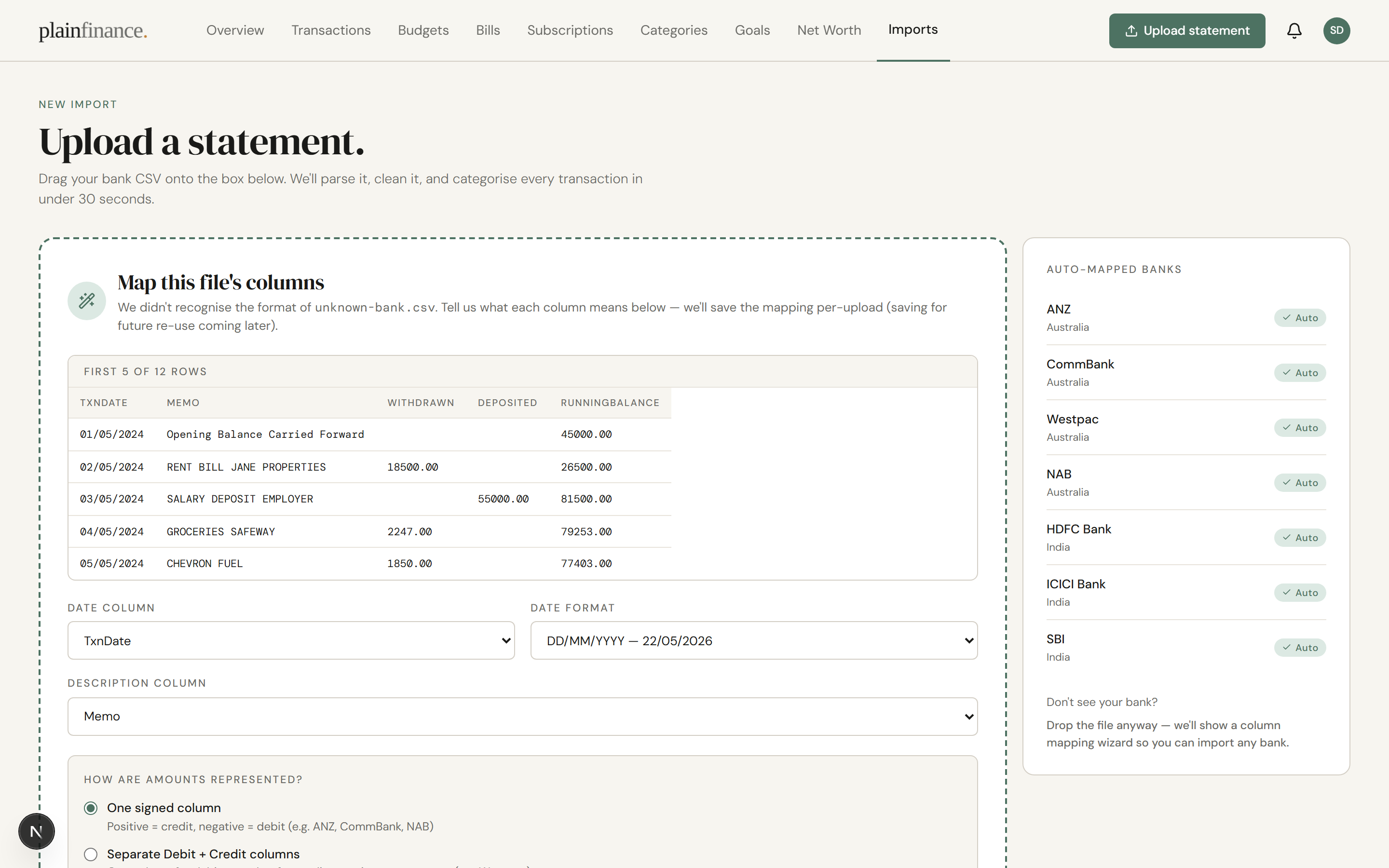Click the magic wand mapping icon
1389x868 pixels.
pos(87,300)
